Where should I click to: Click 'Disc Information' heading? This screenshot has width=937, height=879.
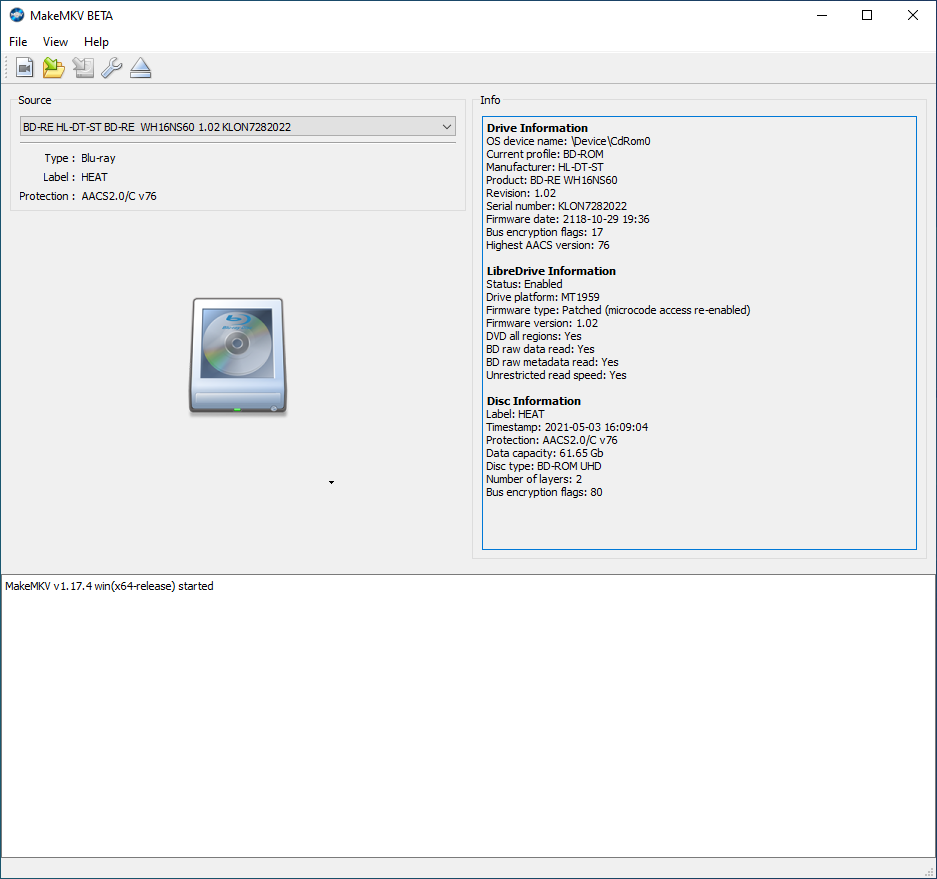click(534, 401)
